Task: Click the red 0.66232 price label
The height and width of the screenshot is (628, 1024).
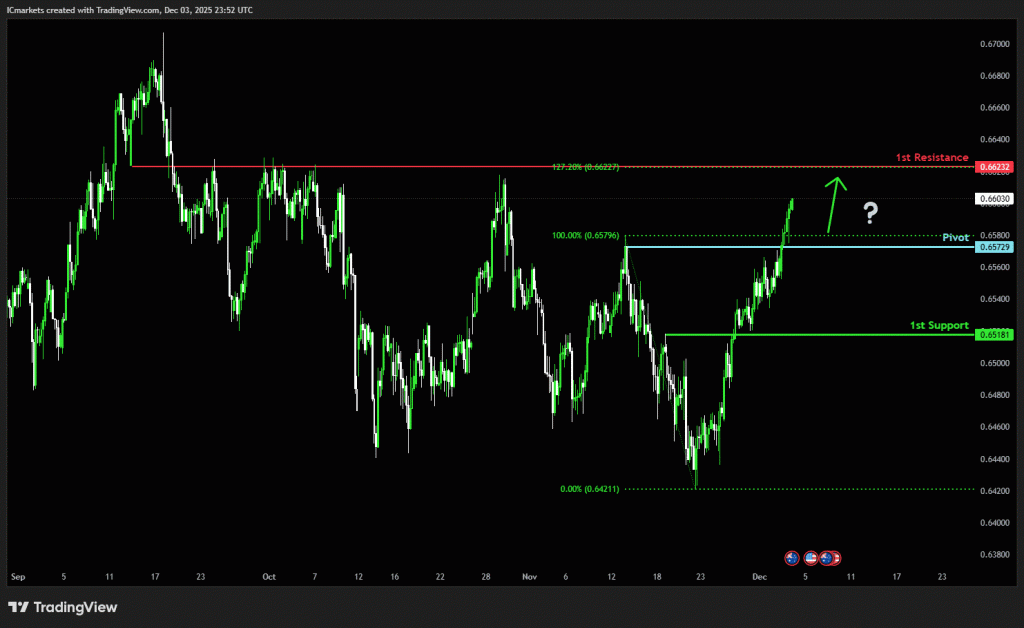Action: 997,166
